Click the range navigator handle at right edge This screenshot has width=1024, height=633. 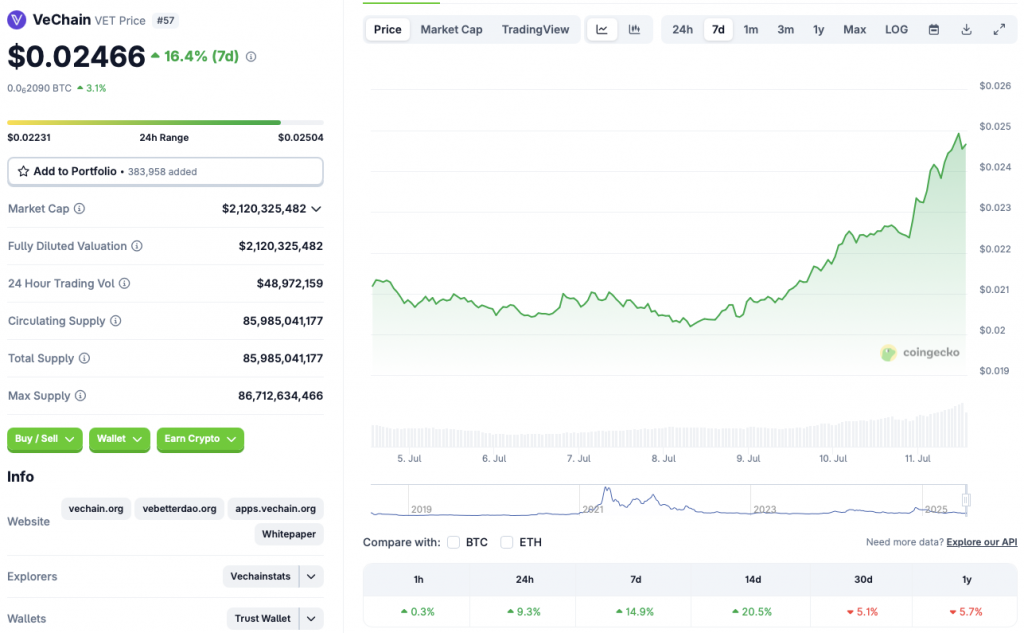pyautogui.click(x=966, y=500)
